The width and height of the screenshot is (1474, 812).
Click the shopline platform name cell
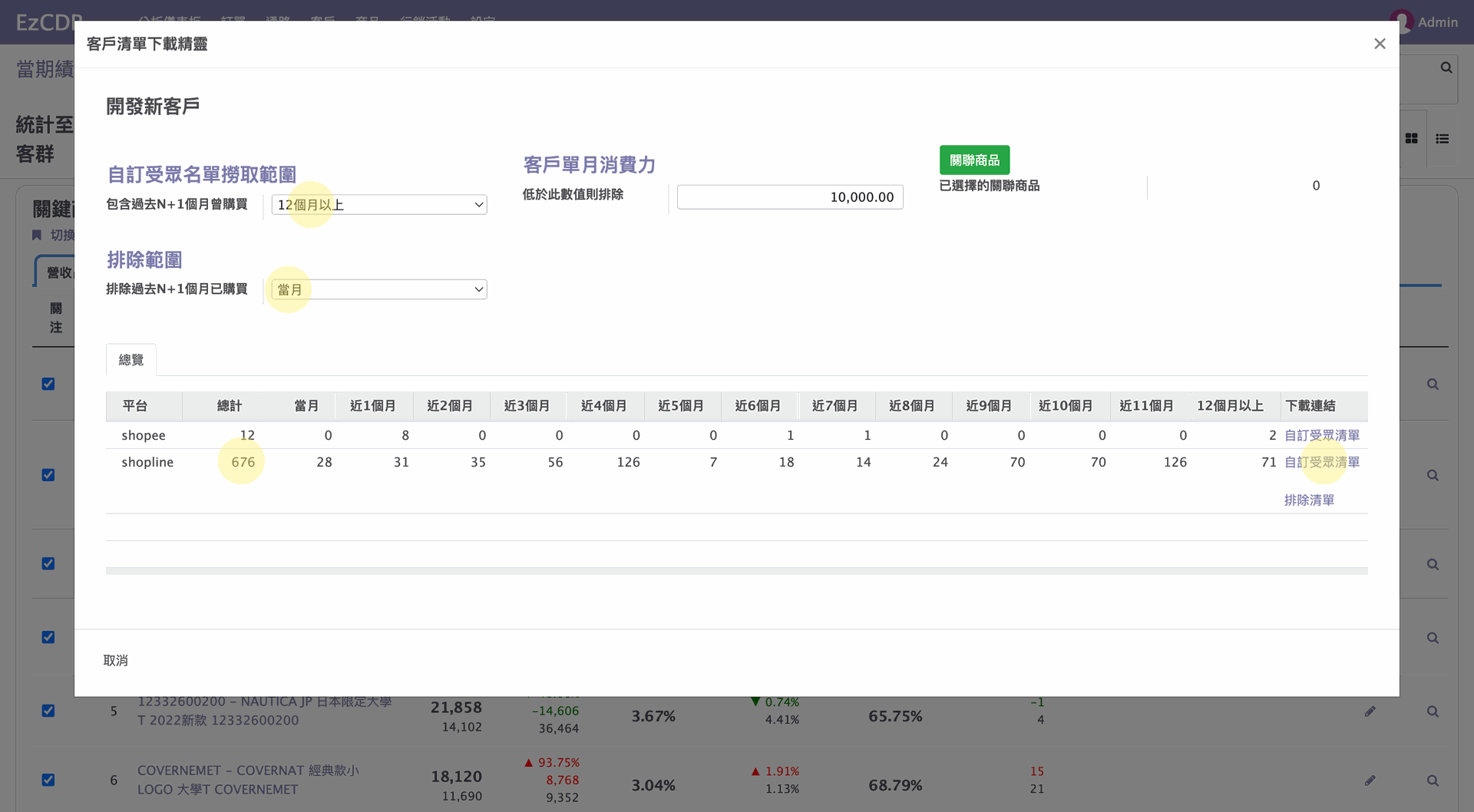(x=147, y=462)
